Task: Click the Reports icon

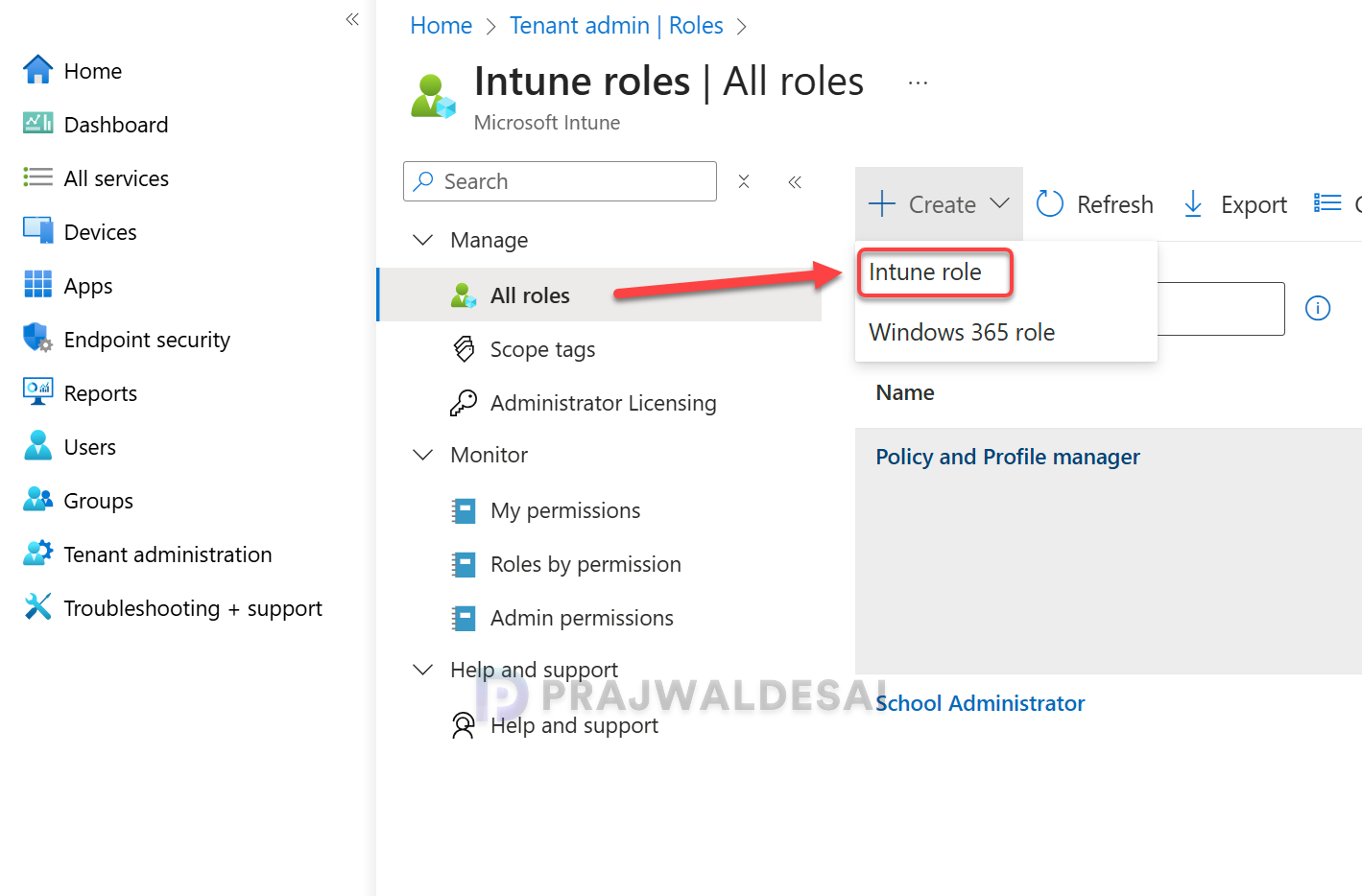Action: pyautogui.click(x=37, y=391)
